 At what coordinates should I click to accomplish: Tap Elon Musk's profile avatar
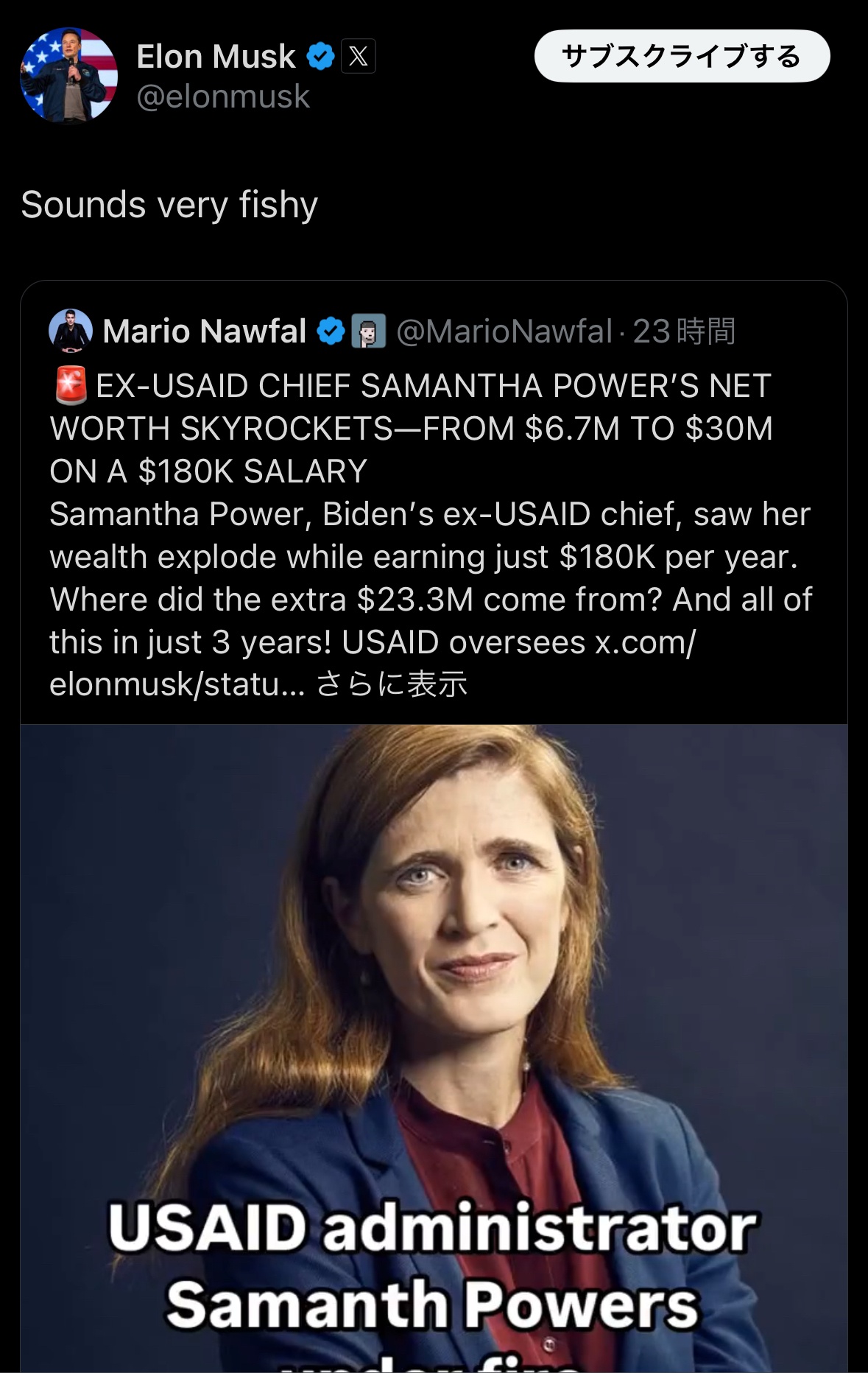(x=68, y=75)
